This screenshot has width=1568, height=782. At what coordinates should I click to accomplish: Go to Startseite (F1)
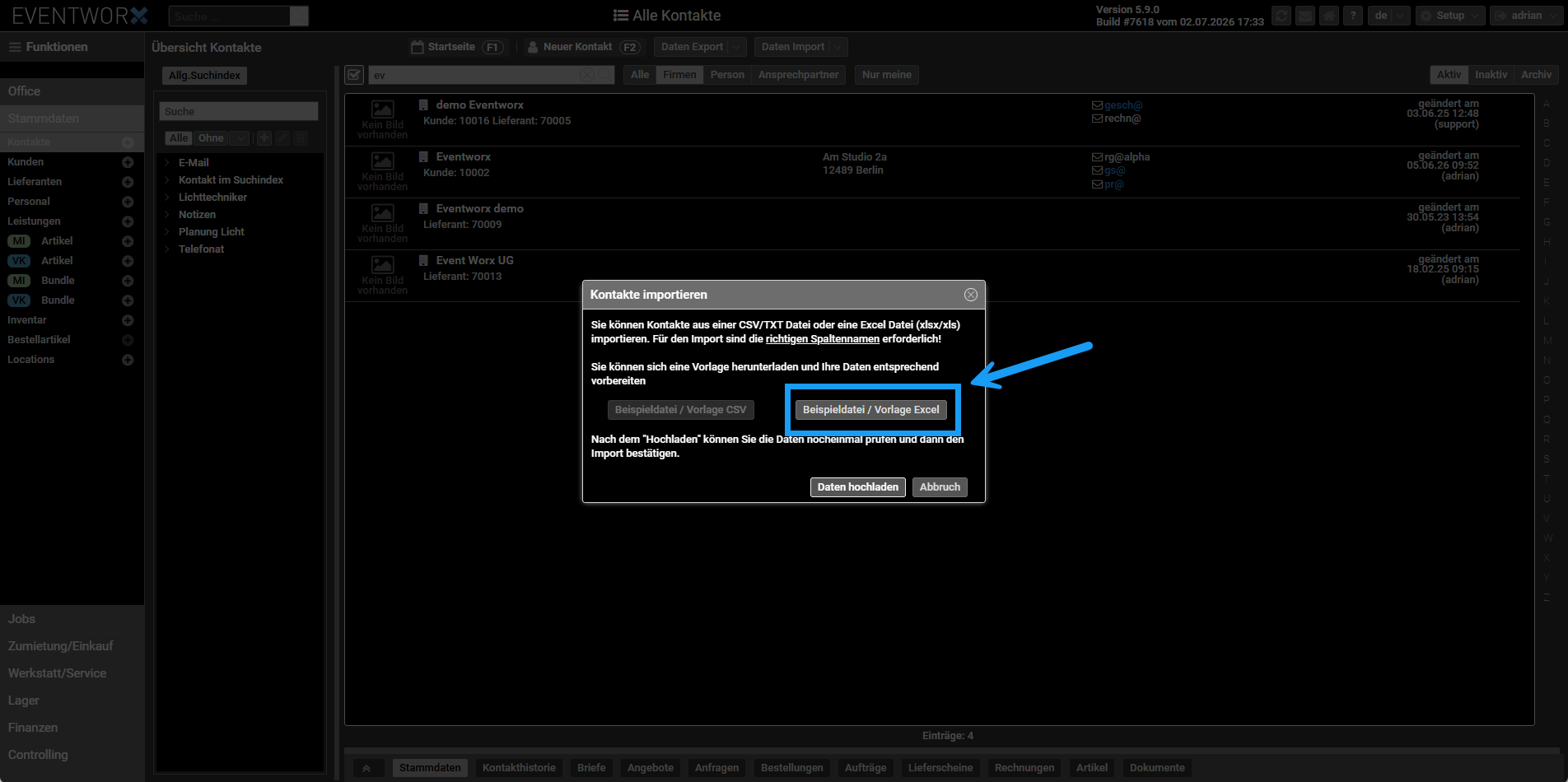(457, 47)
